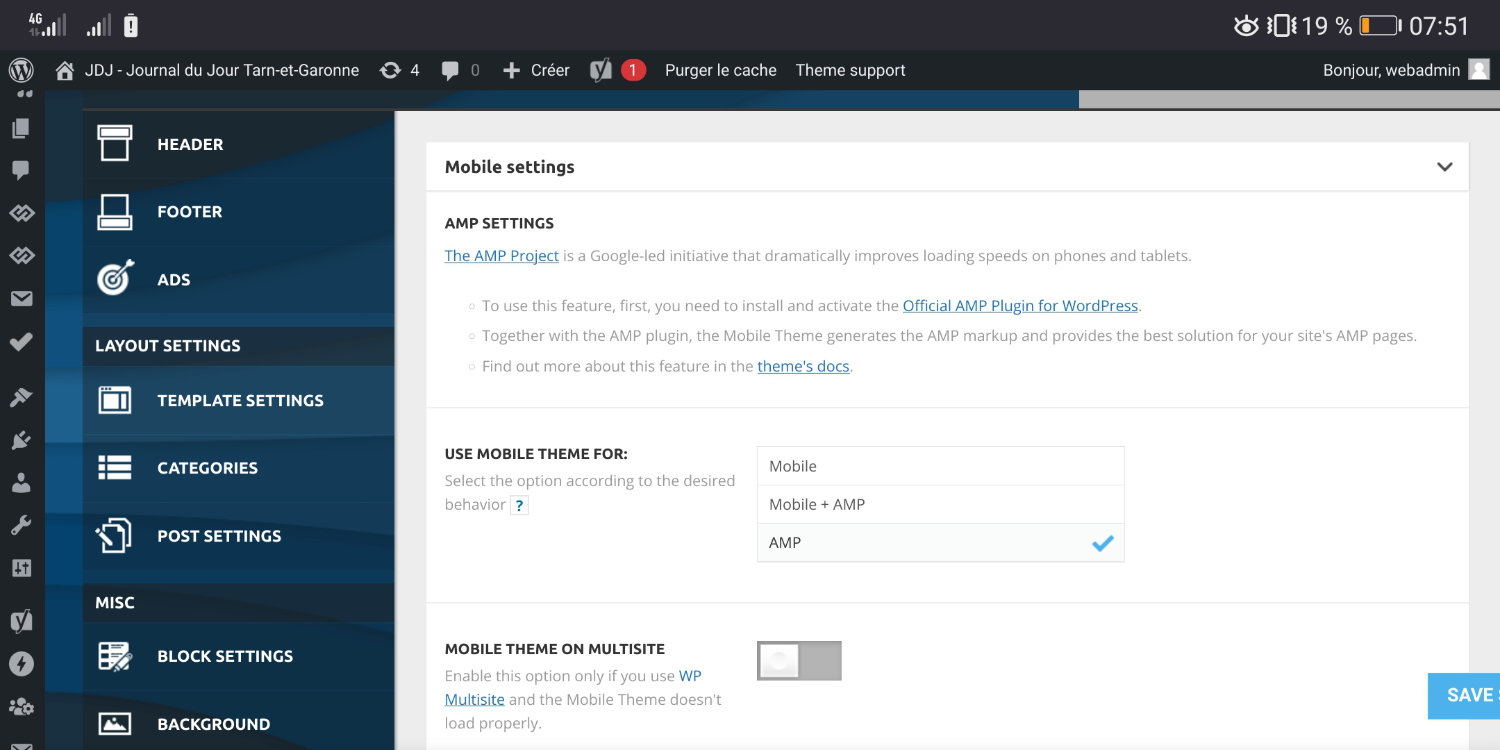
Task: Tap the battery indicator in status bar
Action: click(1379, 26)
